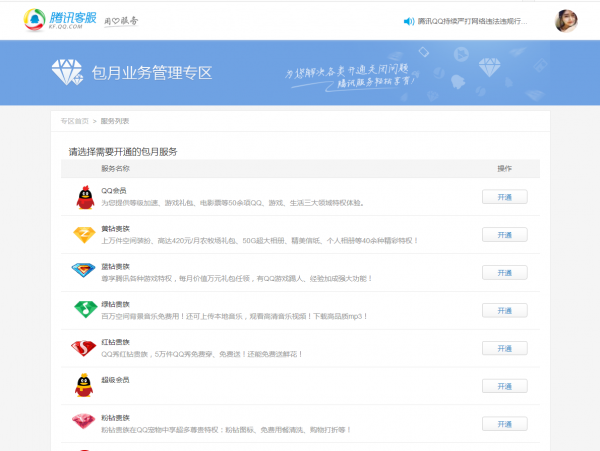The height and width of the screenshot is (451, 600).
Task: Activate 开通 for 红钻贵族
Action: tap(504, 348)
